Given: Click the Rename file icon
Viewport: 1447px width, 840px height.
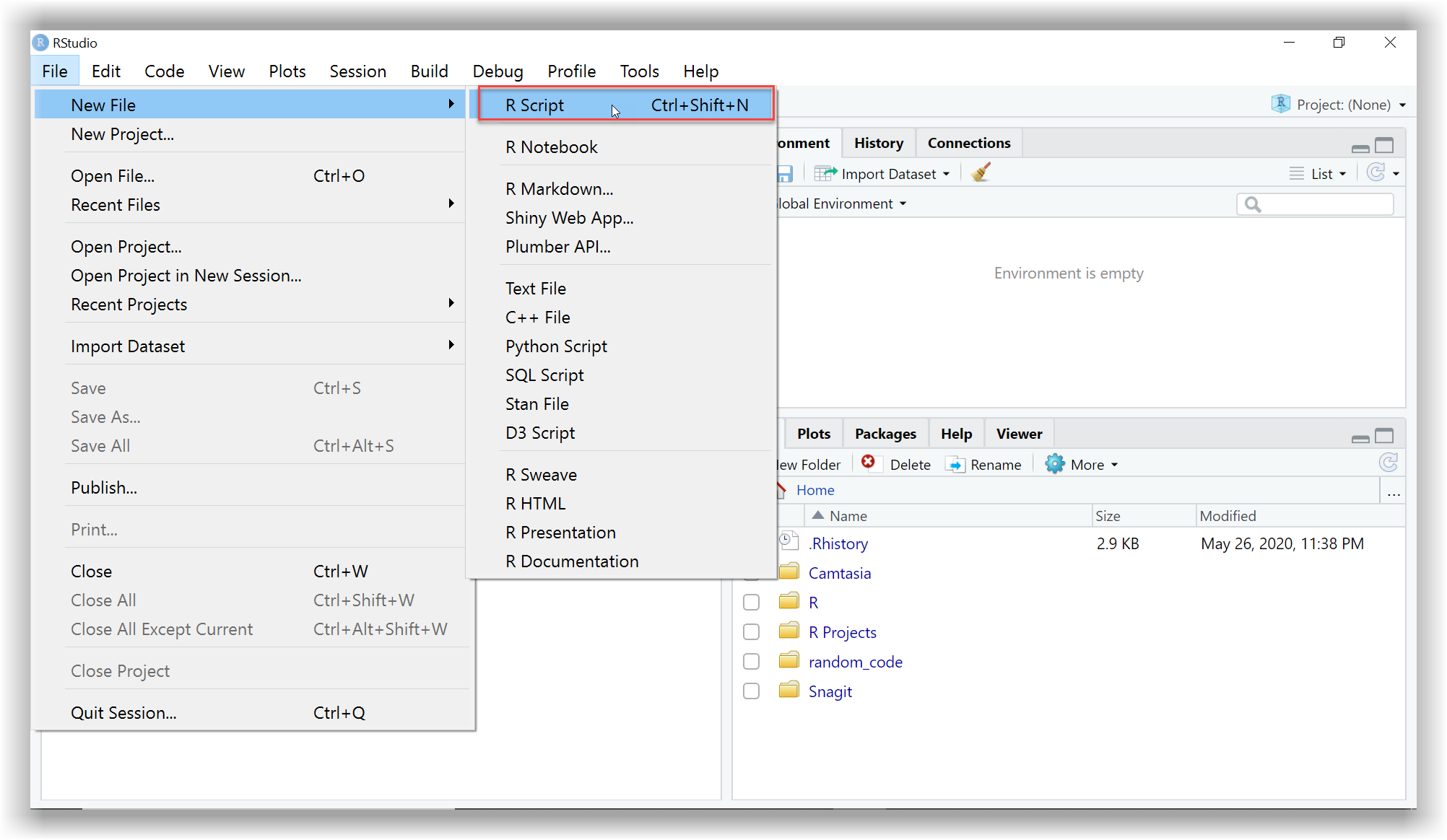Looking at the screenshot, I should (x=955, y=465).
